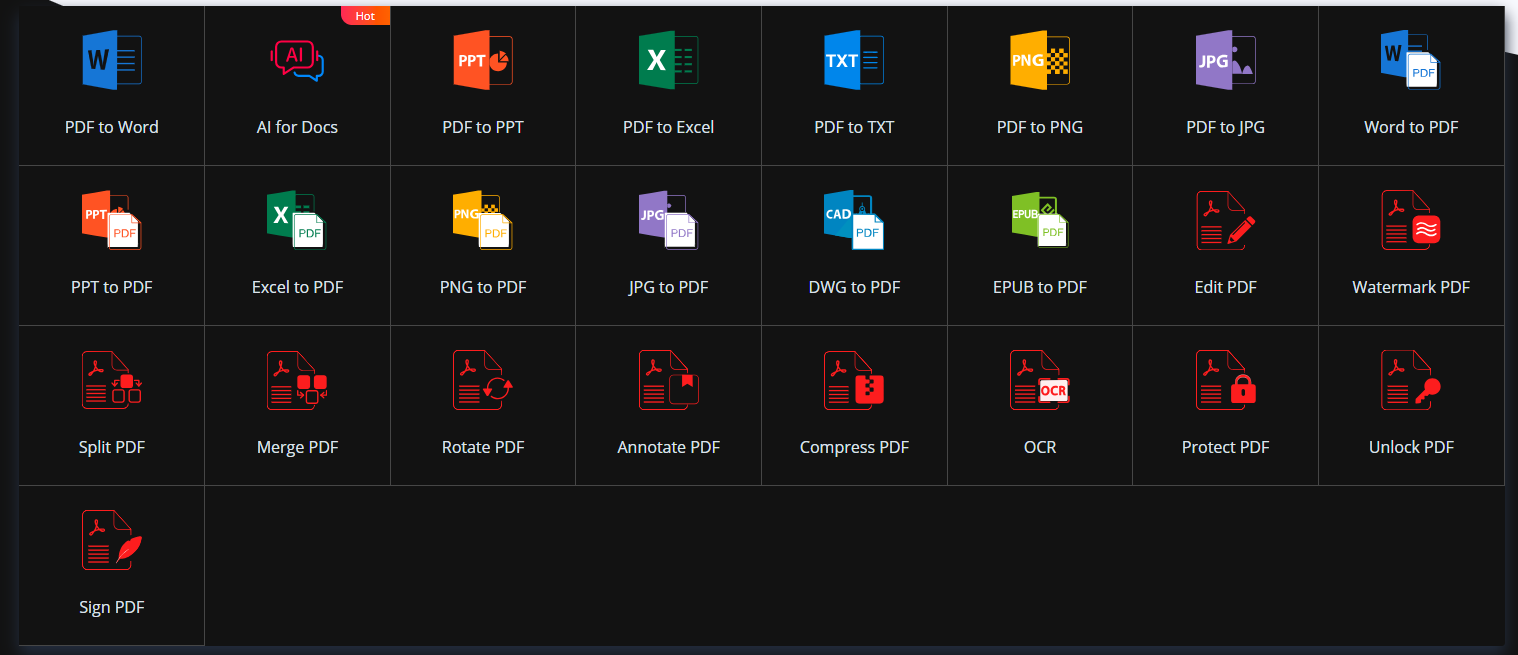The height and width of the screenshot is (655, 1518).
Task: Click the Protect PDF padlock icon
Action: (x=1225, y=380)
